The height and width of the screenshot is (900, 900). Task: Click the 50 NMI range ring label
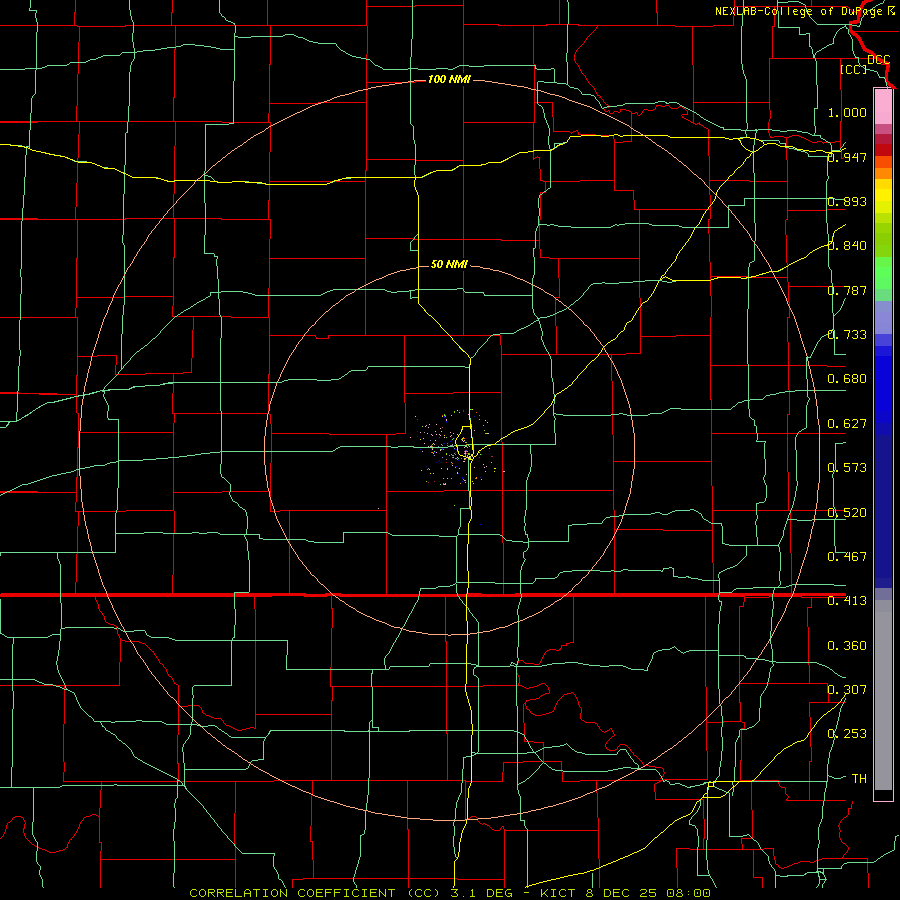[x=449, y=264]
